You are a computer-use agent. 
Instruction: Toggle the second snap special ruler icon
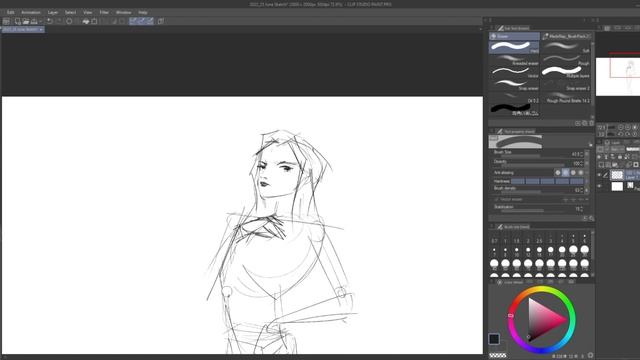tap(142, 21)
